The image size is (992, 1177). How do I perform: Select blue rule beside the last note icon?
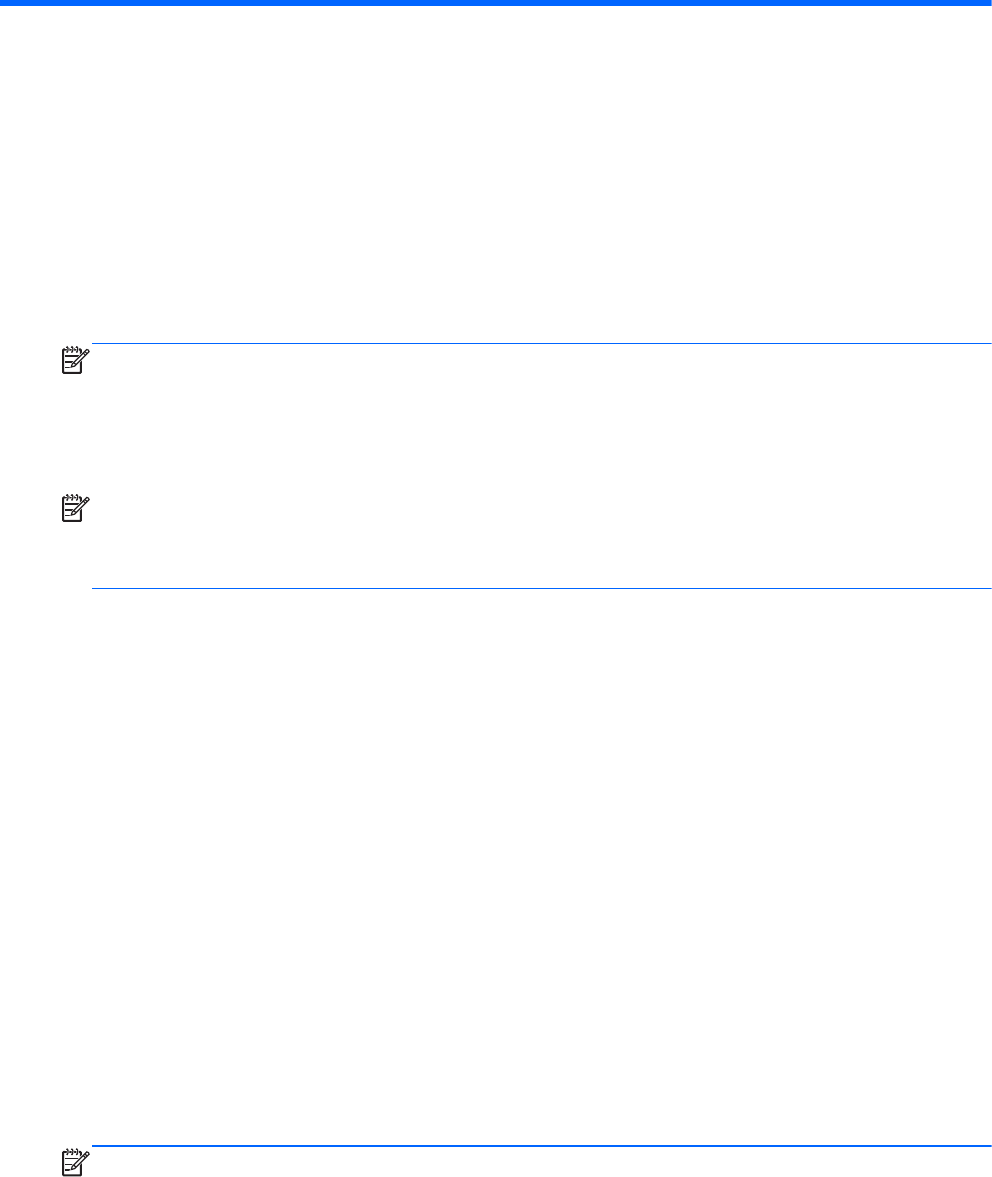tap(541, 1146)
